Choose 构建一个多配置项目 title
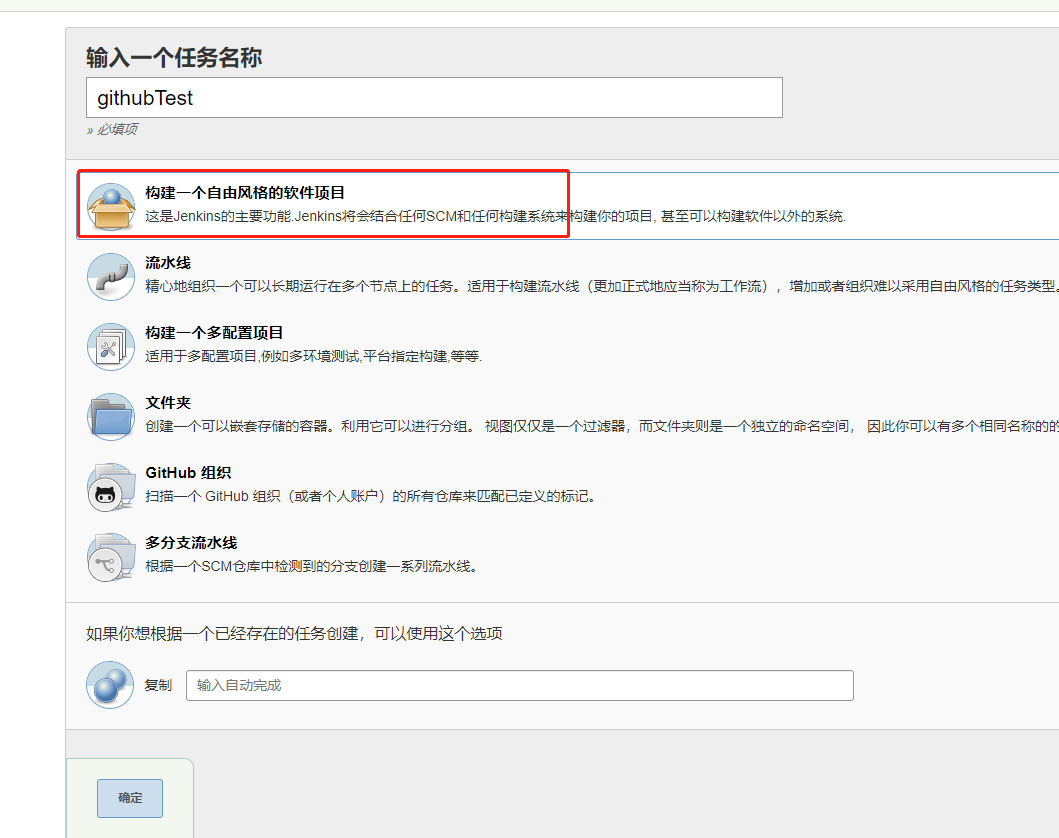Screen dimensions: 1059x838 click(x=214, y=333)
